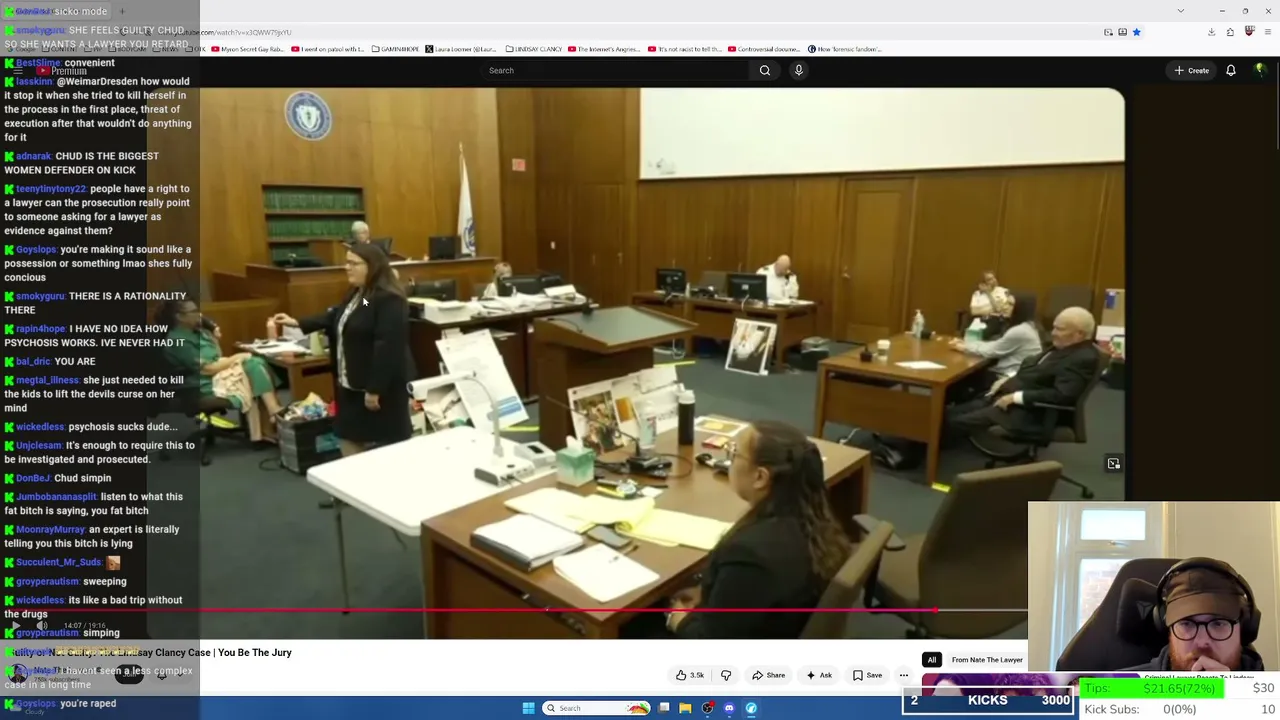Screen dimensions: 1280x720
Task: Click the YouTube Premium logo
Action: tap(62, 71)
